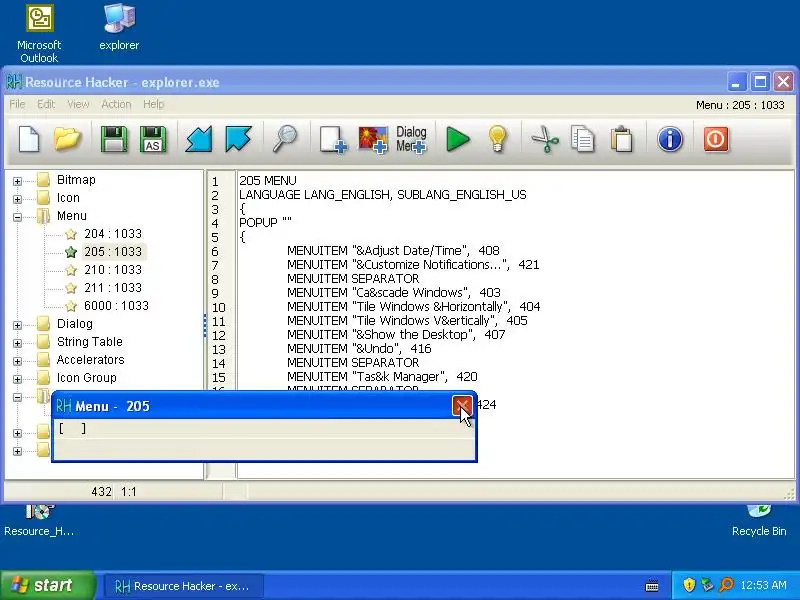Click the 'Tas&k Manager' script line

pyautogui.click(x=382, y=377)
